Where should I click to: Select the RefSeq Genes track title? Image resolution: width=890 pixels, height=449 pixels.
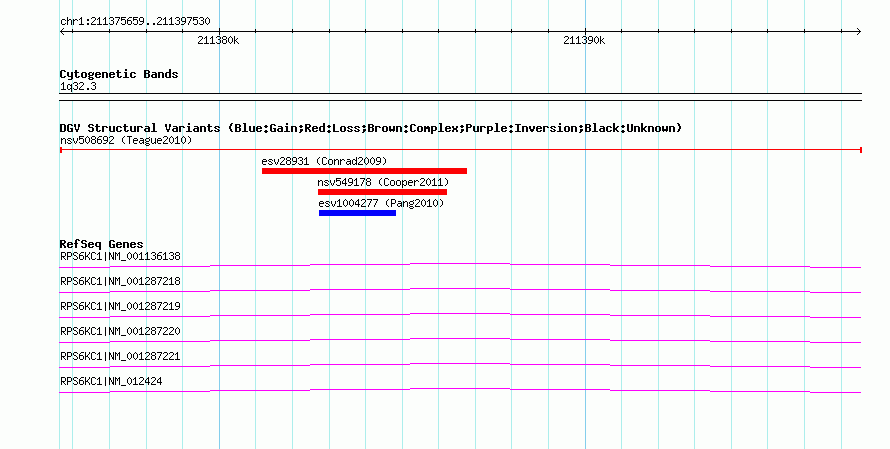pos(102,244)
